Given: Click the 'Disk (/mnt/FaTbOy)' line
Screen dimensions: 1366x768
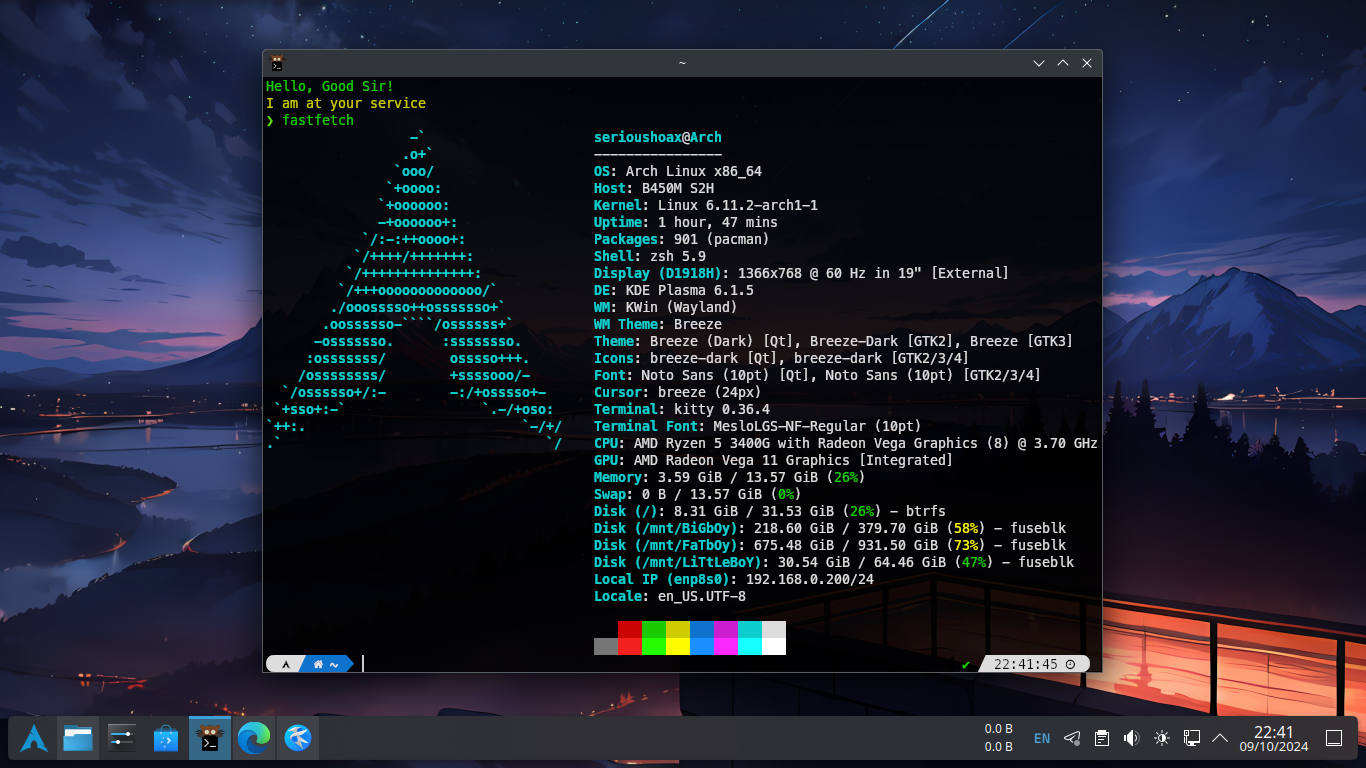Looking at the screenshot, I should 830,545.
